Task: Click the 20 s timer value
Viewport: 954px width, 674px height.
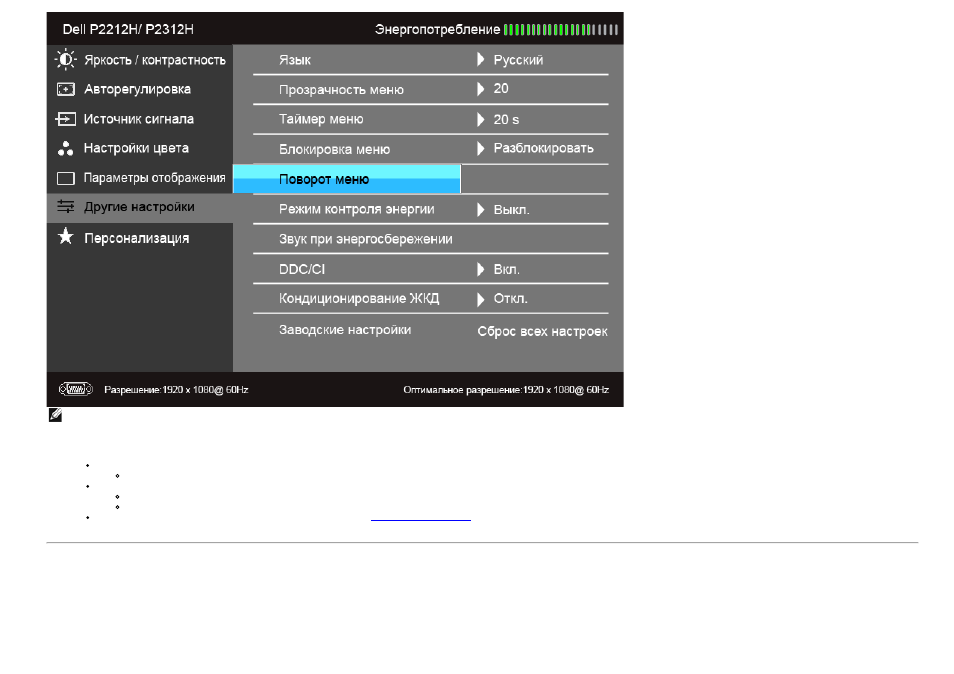Action: tap(506, 120)
